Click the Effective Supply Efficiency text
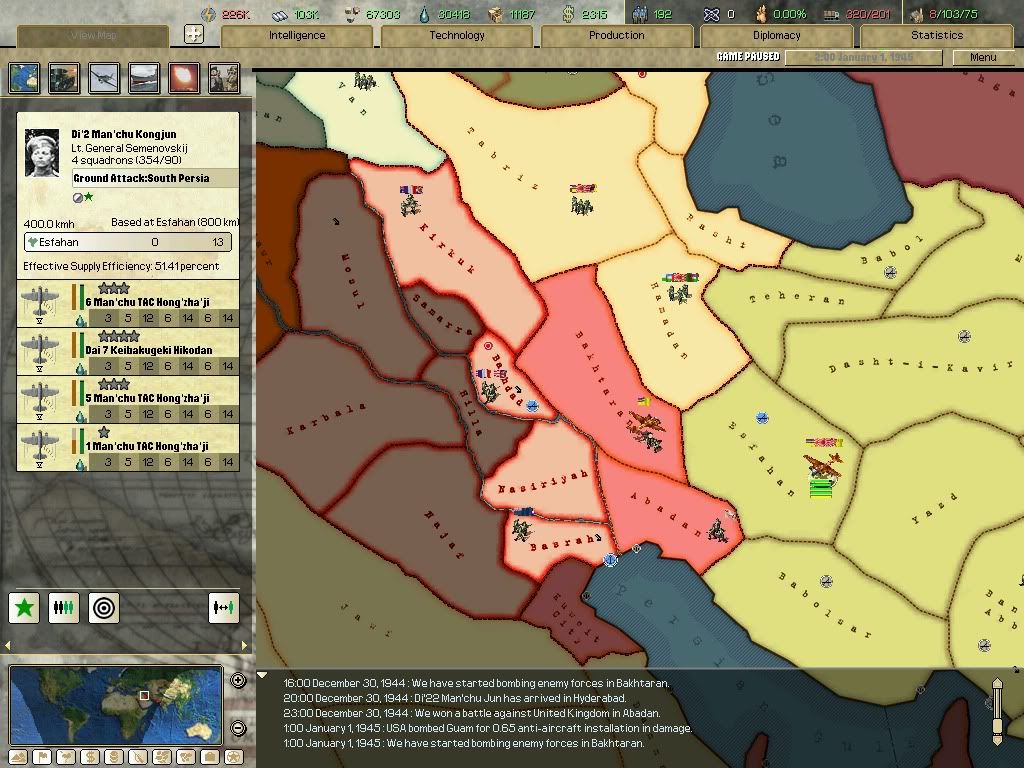This screenshot has width=1024, height=768. [121, 266]
